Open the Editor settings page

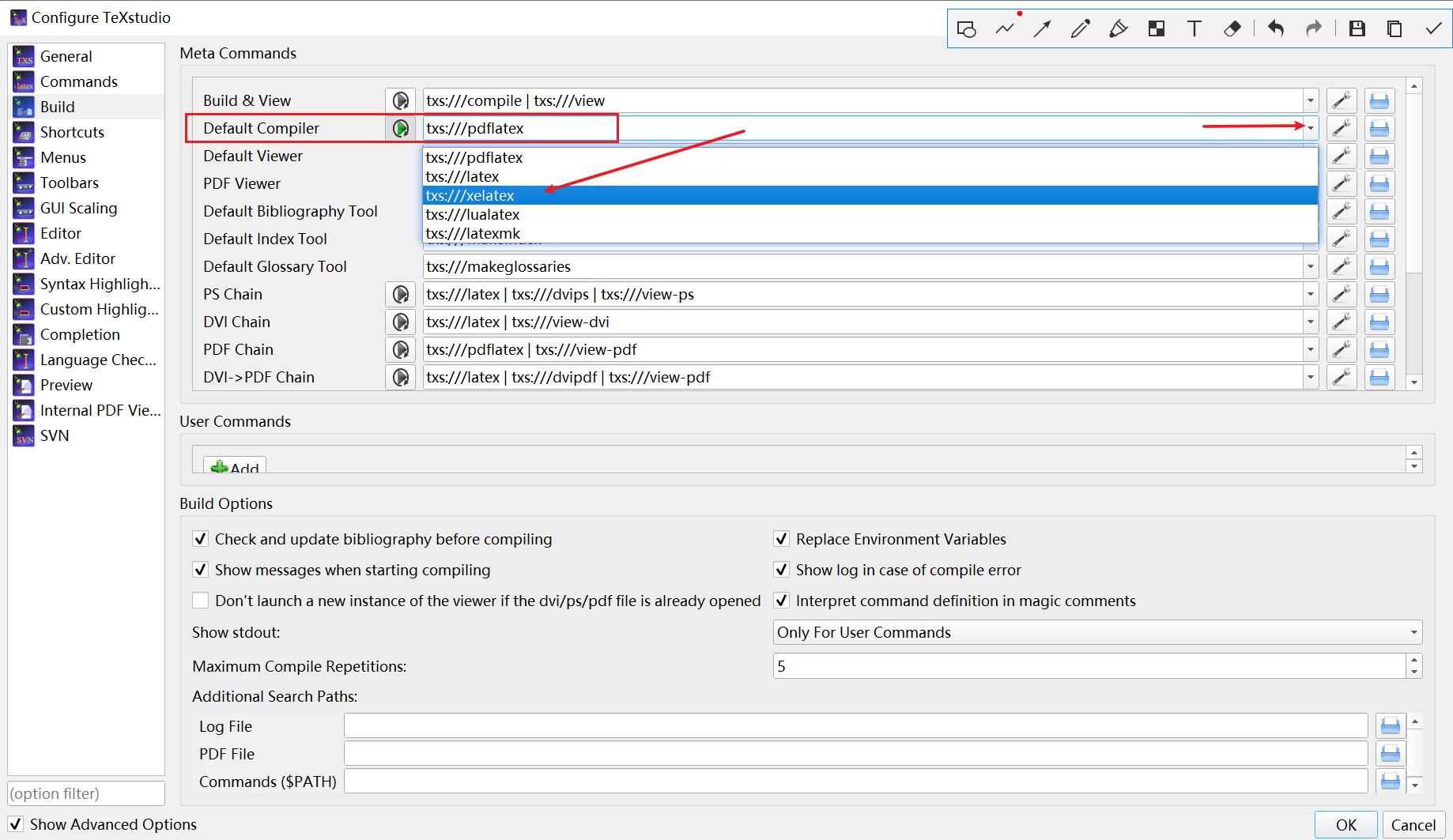(x=87, y=233)
